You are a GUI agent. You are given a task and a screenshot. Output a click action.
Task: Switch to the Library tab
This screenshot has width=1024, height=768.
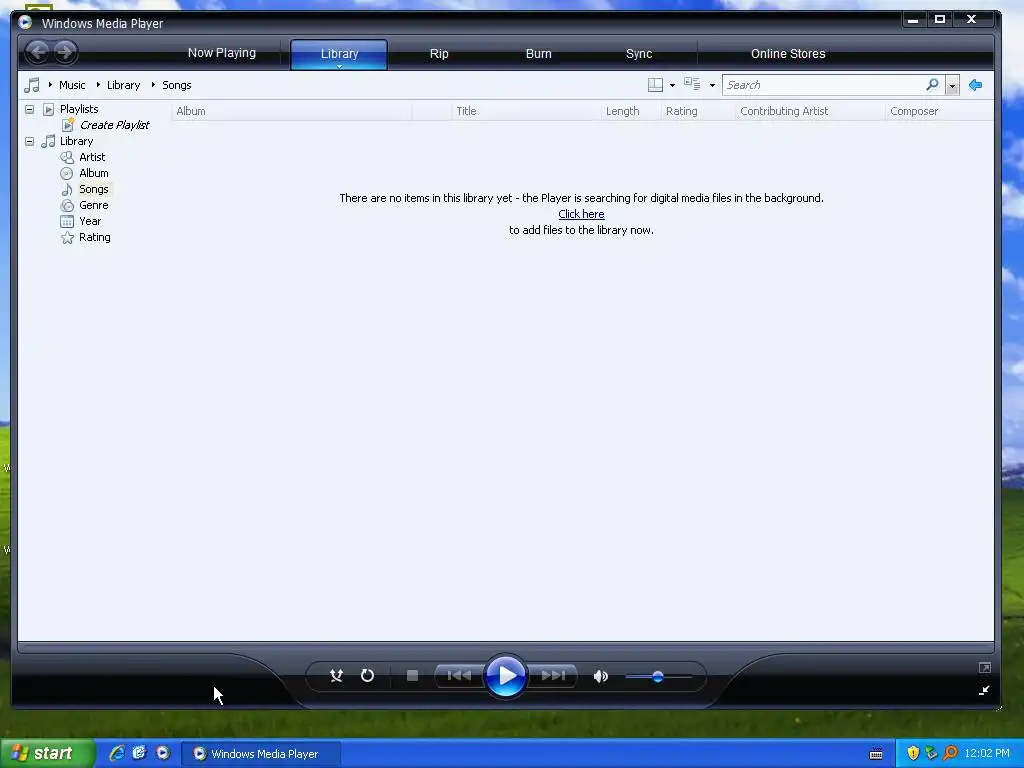pos(339,54)
